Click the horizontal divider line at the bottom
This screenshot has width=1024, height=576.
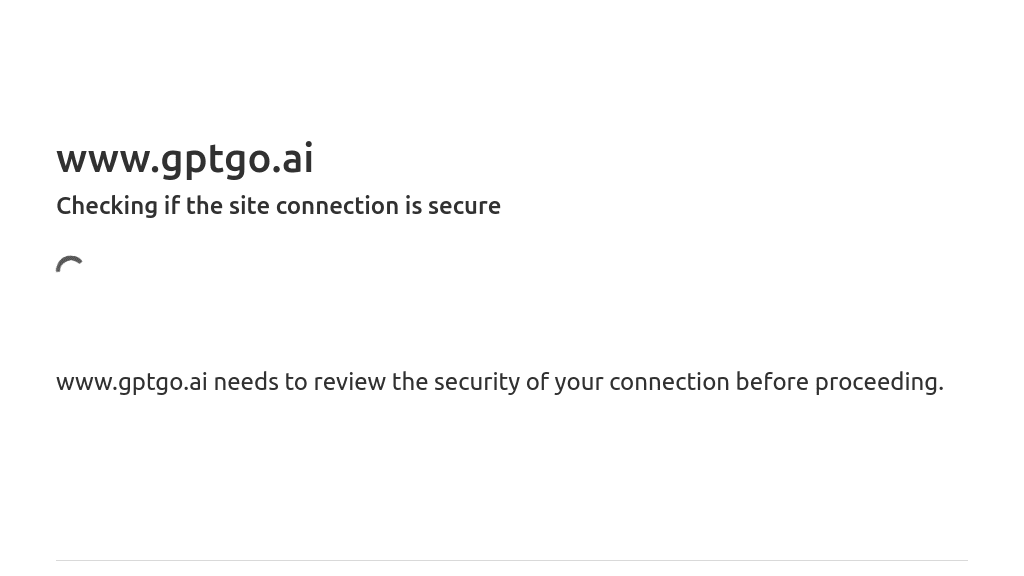point(512,560)
